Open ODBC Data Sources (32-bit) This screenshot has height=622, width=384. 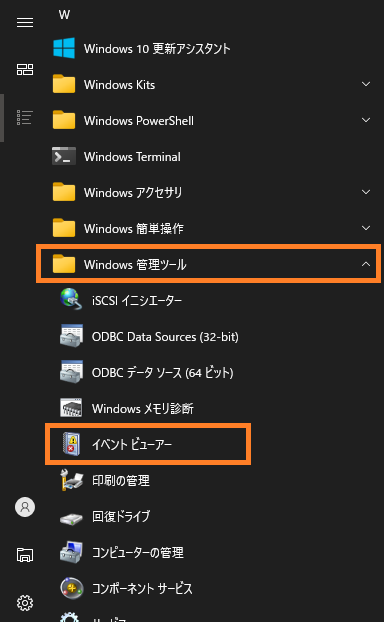click(x=209, y=336)
